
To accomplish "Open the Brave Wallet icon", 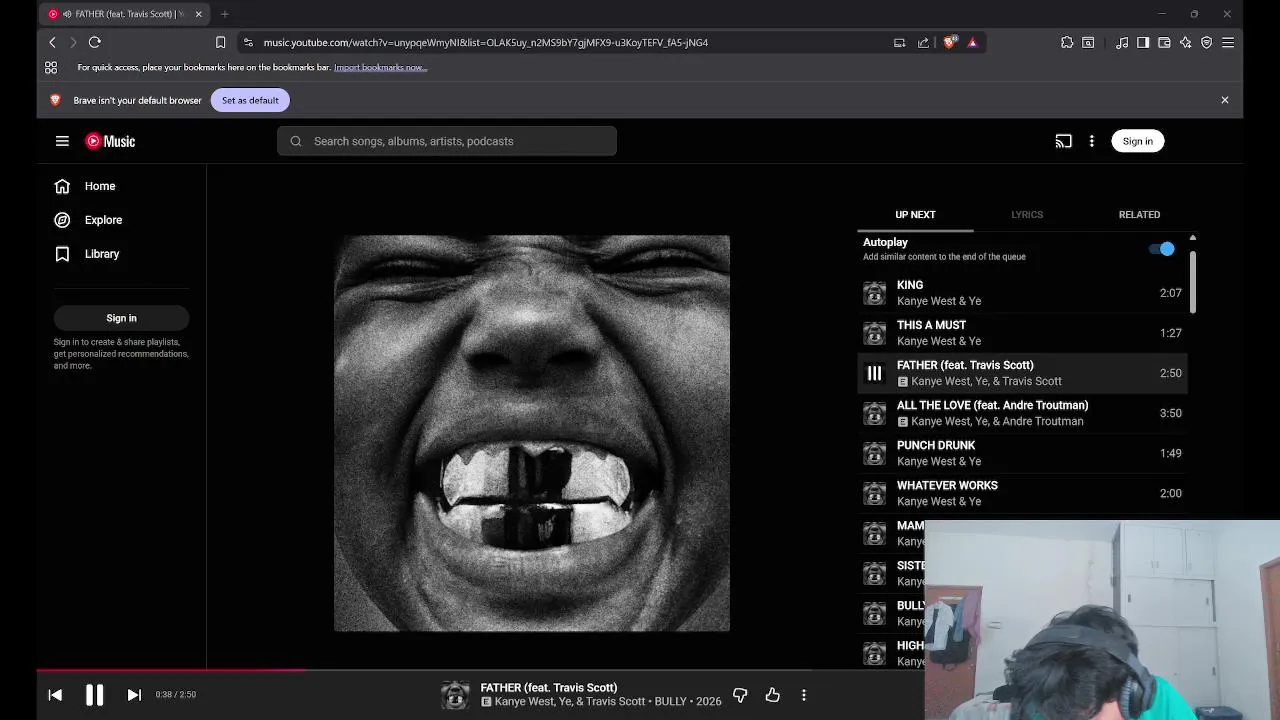I will 1164,42.
